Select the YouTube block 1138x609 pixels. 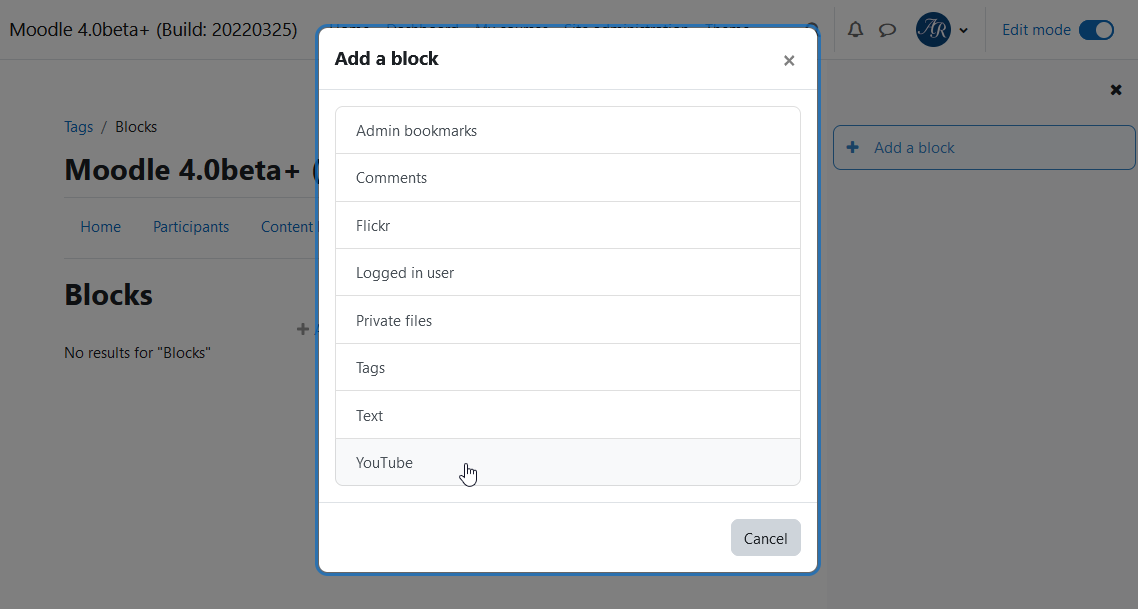(568, 462)
